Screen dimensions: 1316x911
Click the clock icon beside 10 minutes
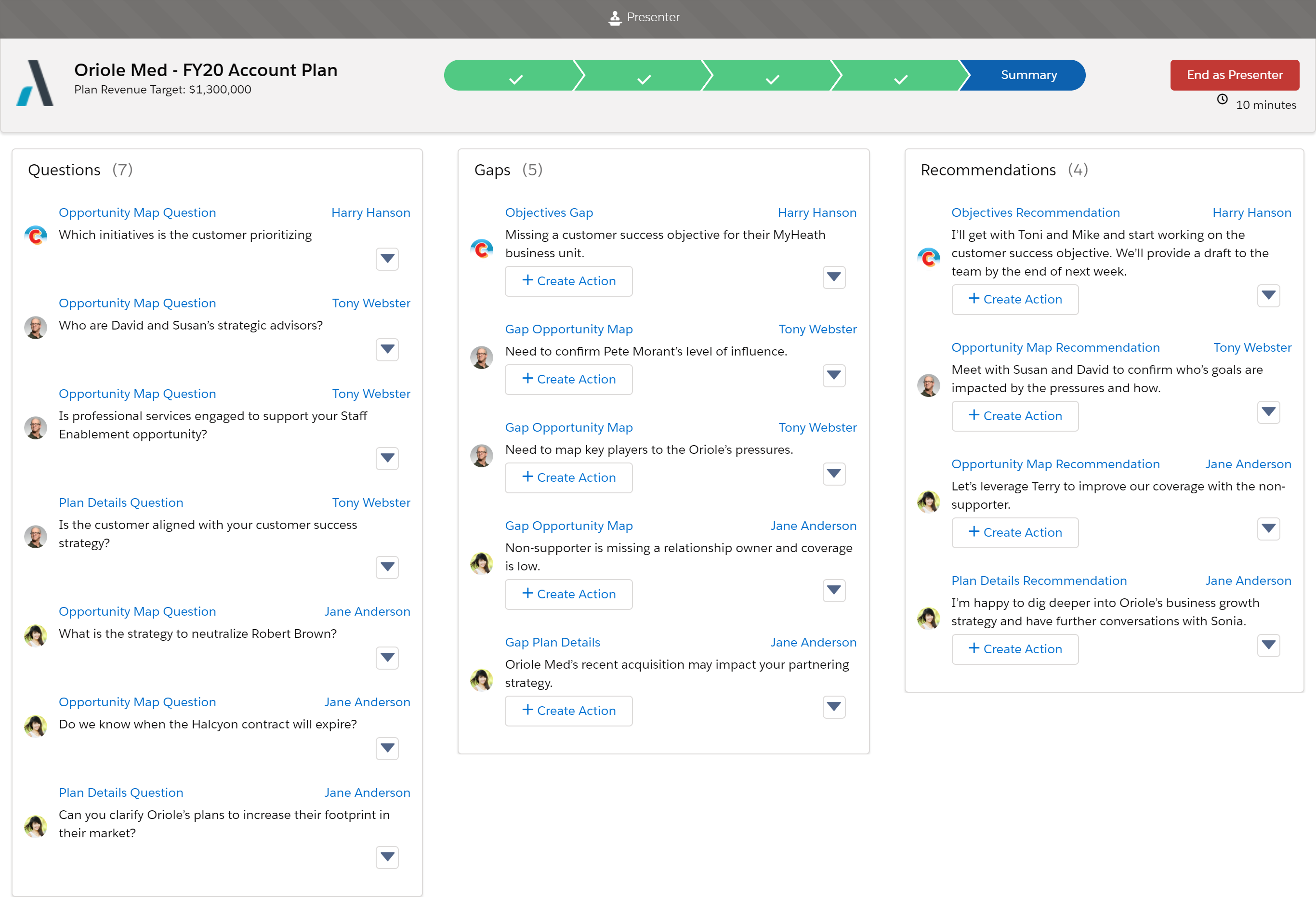(1223, 99)
